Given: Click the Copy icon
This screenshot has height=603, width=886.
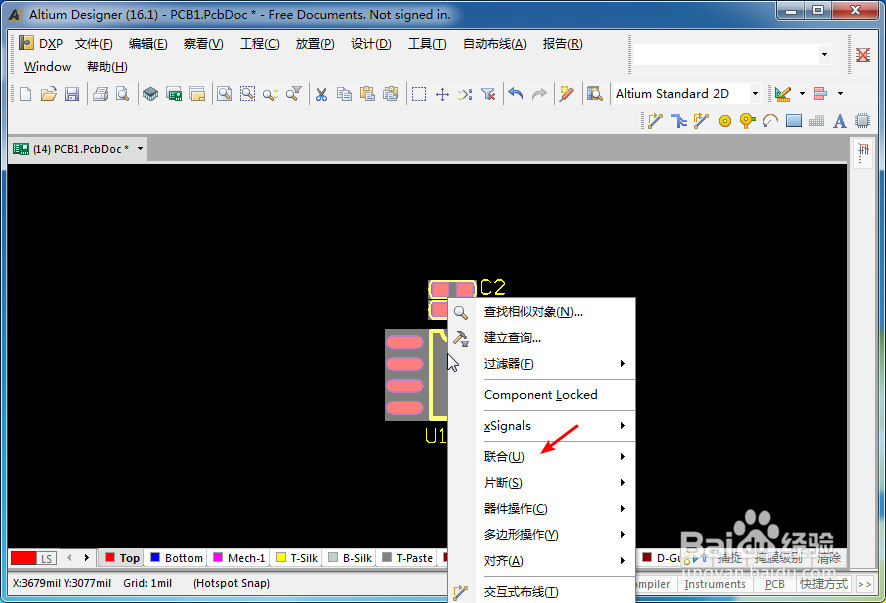Looking at the screenshot, I should click(x=344, y=94).
